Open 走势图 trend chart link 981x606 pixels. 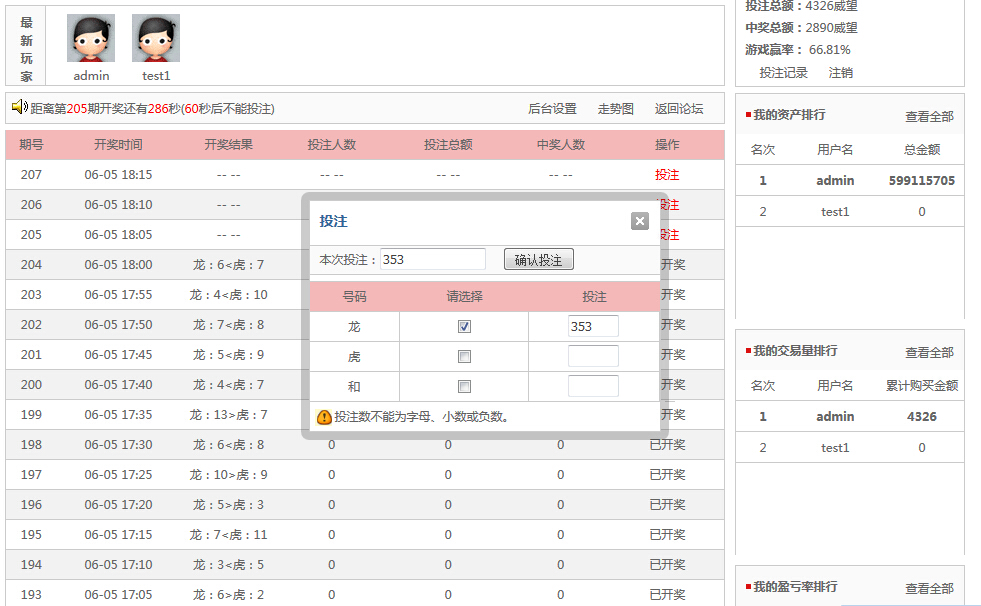[615, 109]
